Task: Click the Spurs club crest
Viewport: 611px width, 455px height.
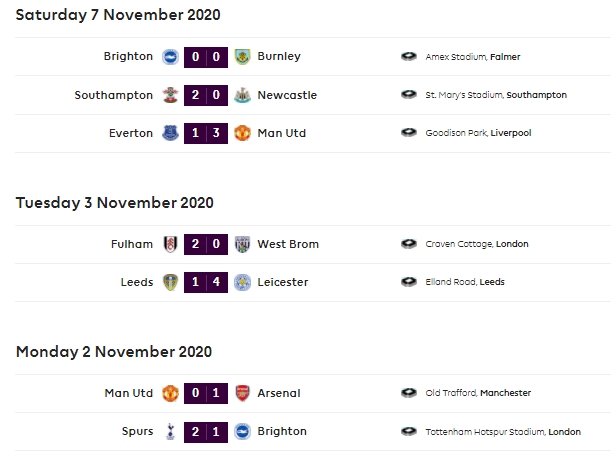Action: tap(172, 431)
